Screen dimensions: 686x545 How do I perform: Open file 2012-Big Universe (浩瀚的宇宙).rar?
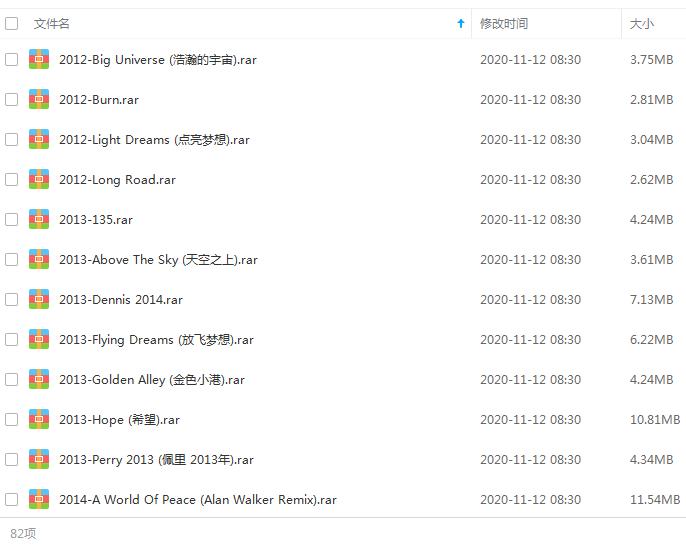tap(158, 59)
